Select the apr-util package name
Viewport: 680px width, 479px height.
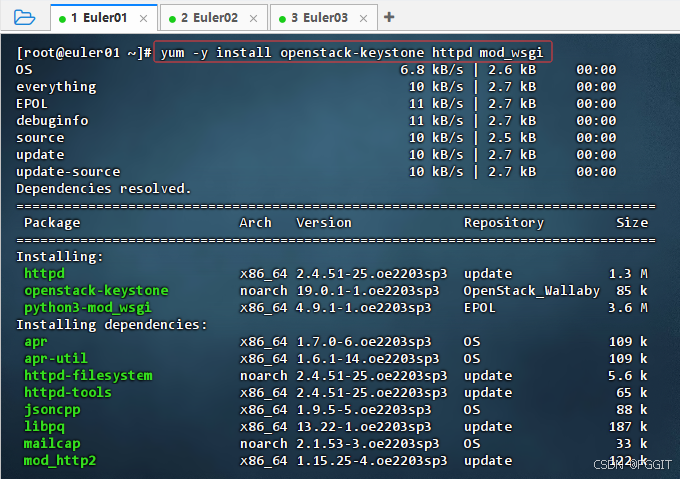[x=56, y=358]
